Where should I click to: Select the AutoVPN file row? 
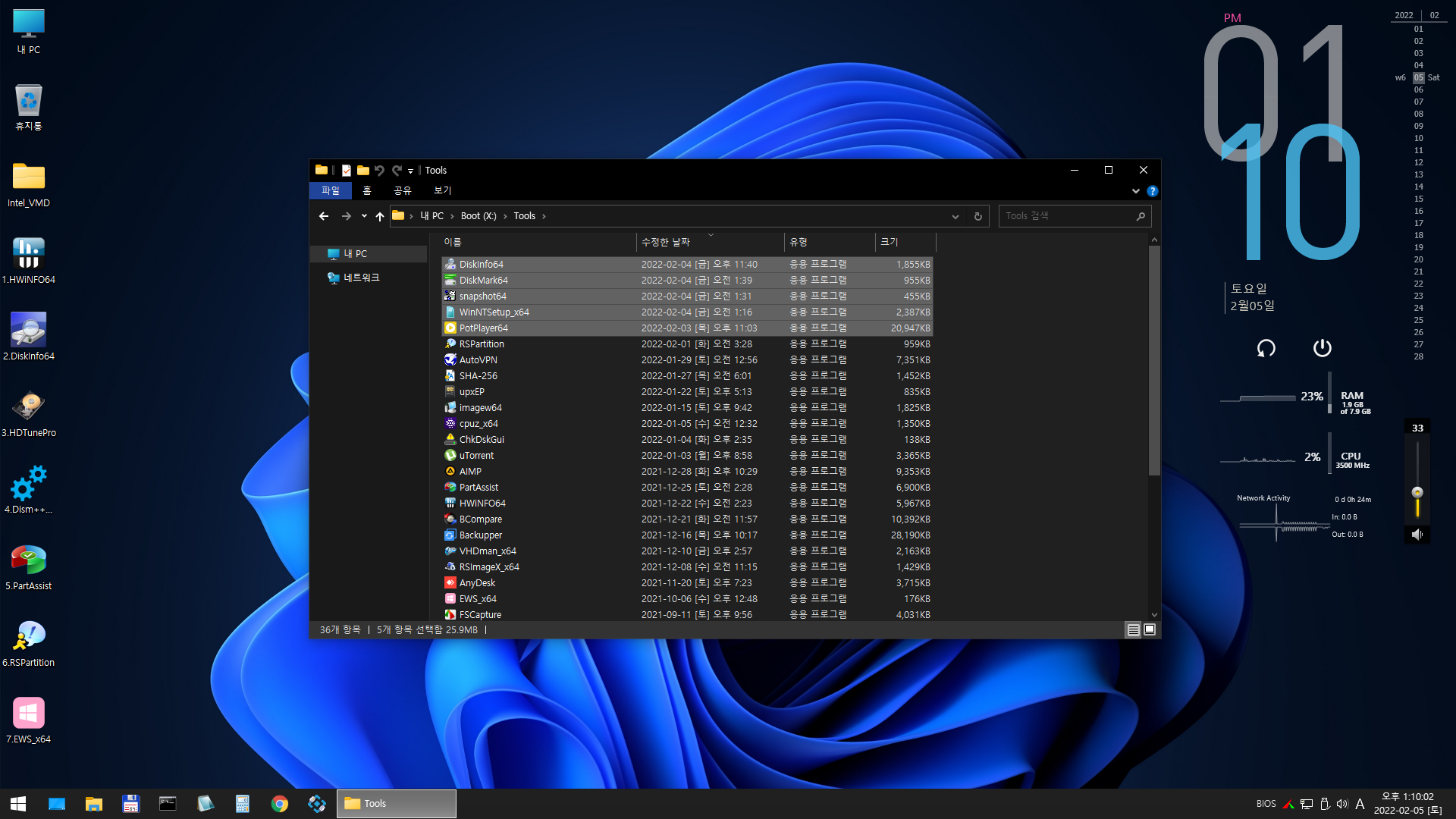[x=687, y=360]
